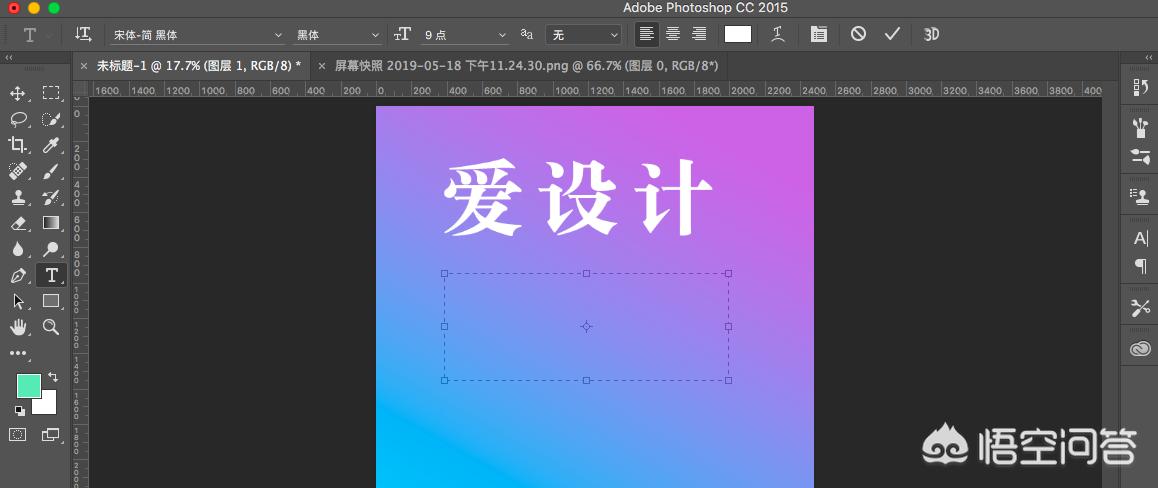Select the History Brush tool
This screenshot has width=1158, height=488.
pyautogui.click(x=51, y=197)
